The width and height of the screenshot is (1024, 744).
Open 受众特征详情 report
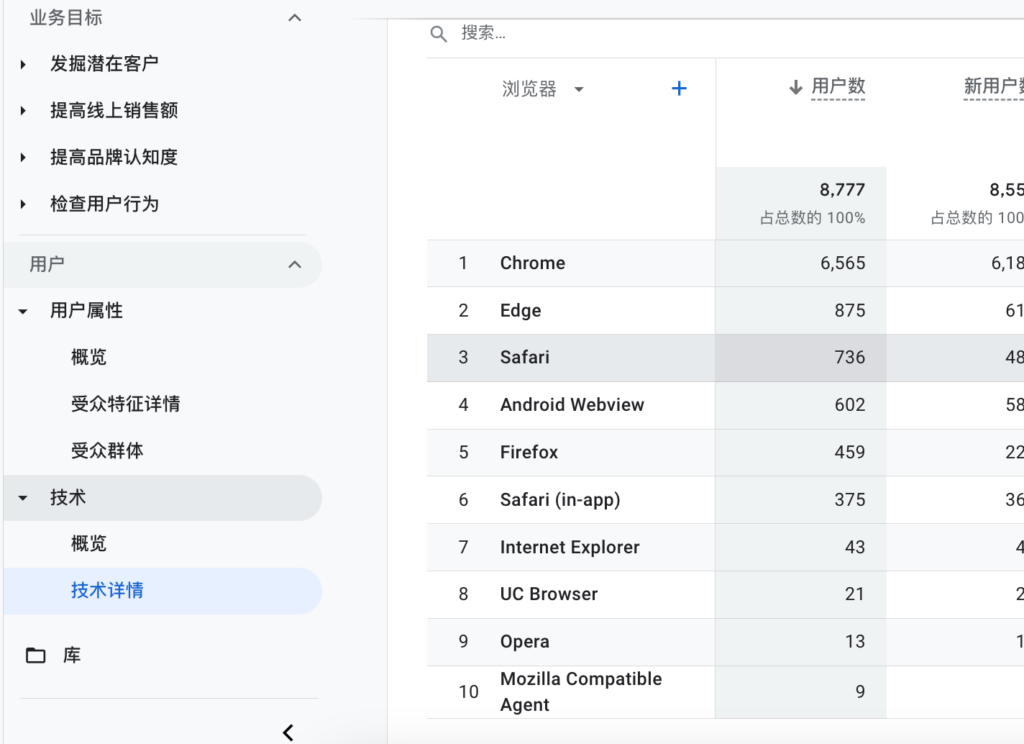coord(125,404)
